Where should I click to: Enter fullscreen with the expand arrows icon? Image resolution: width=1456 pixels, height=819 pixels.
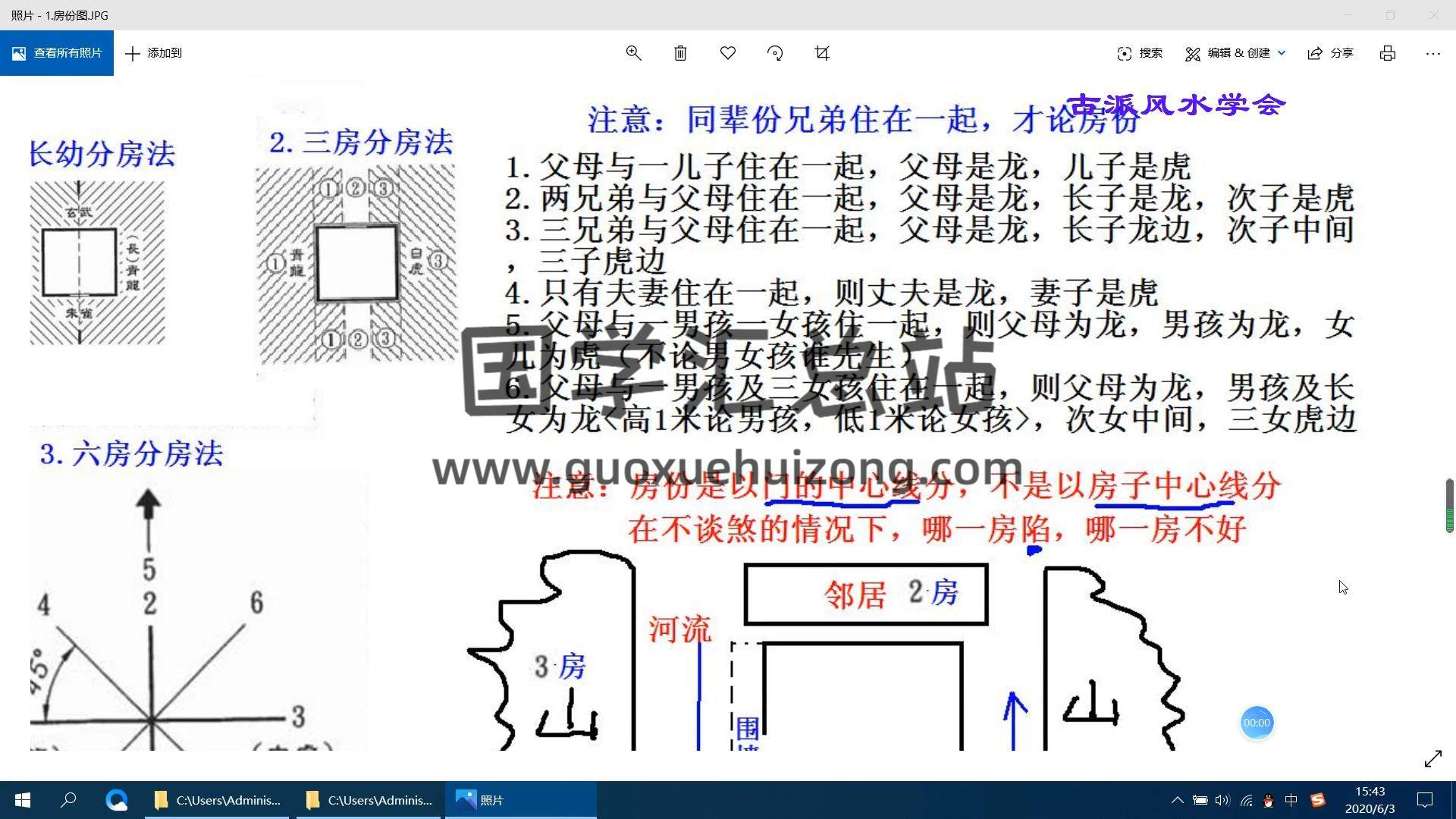click(1432, 758)
